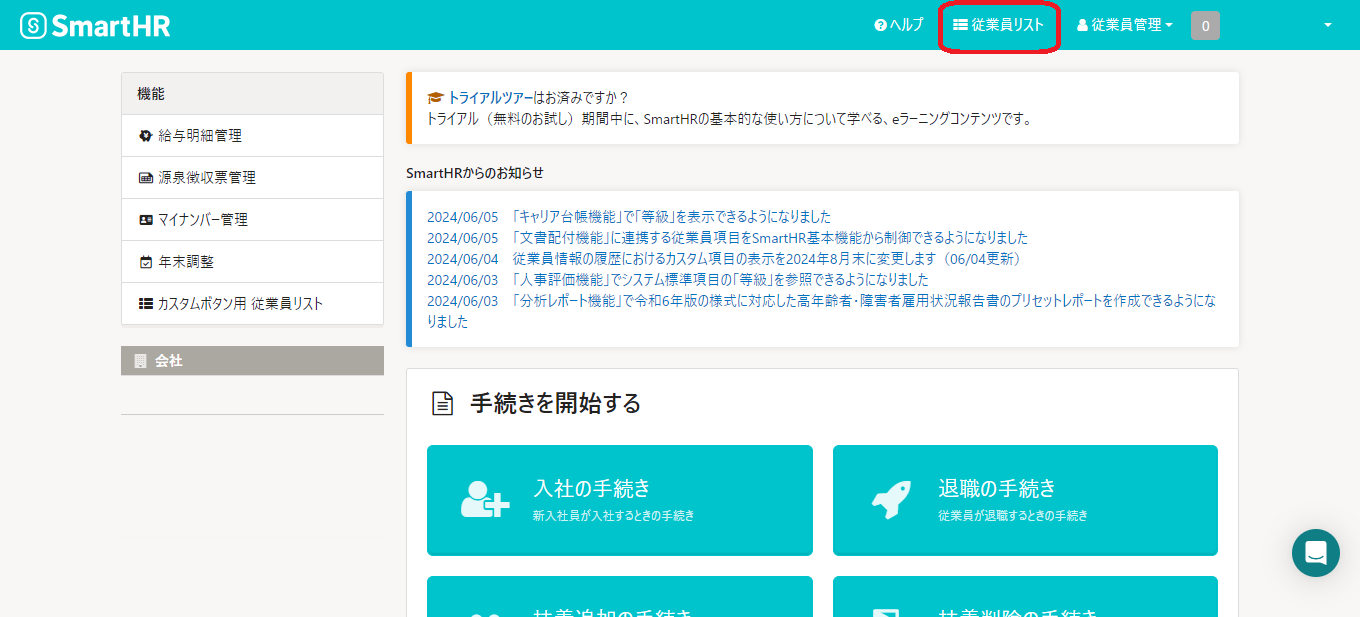This screenshot has width=1360, height=617.
Task: Click the 年末調整 calendar check icon
Action: click(x=146, y=262)
